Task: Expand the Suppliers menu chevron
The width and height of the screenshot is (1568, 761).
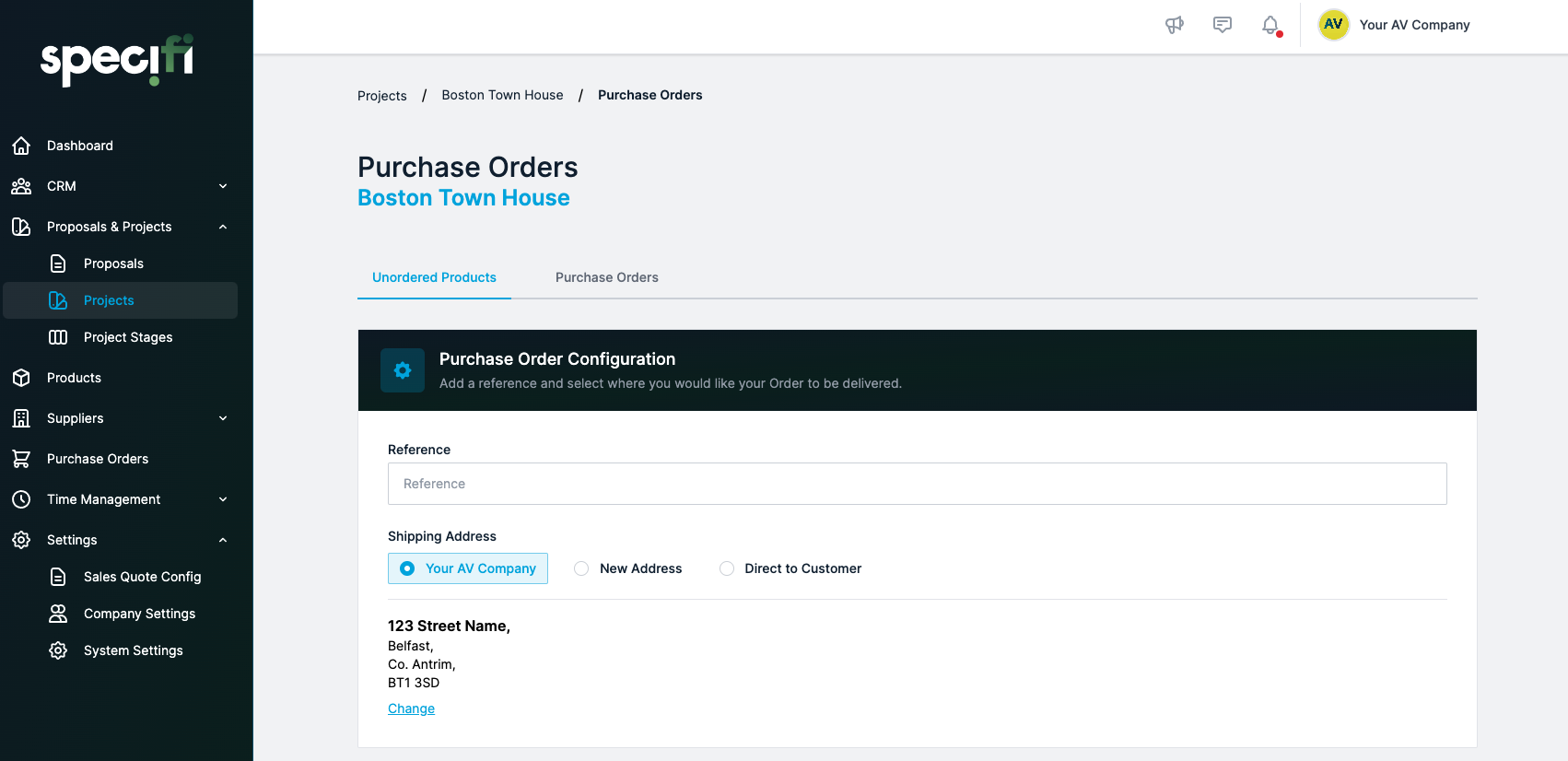Action: 223,418
